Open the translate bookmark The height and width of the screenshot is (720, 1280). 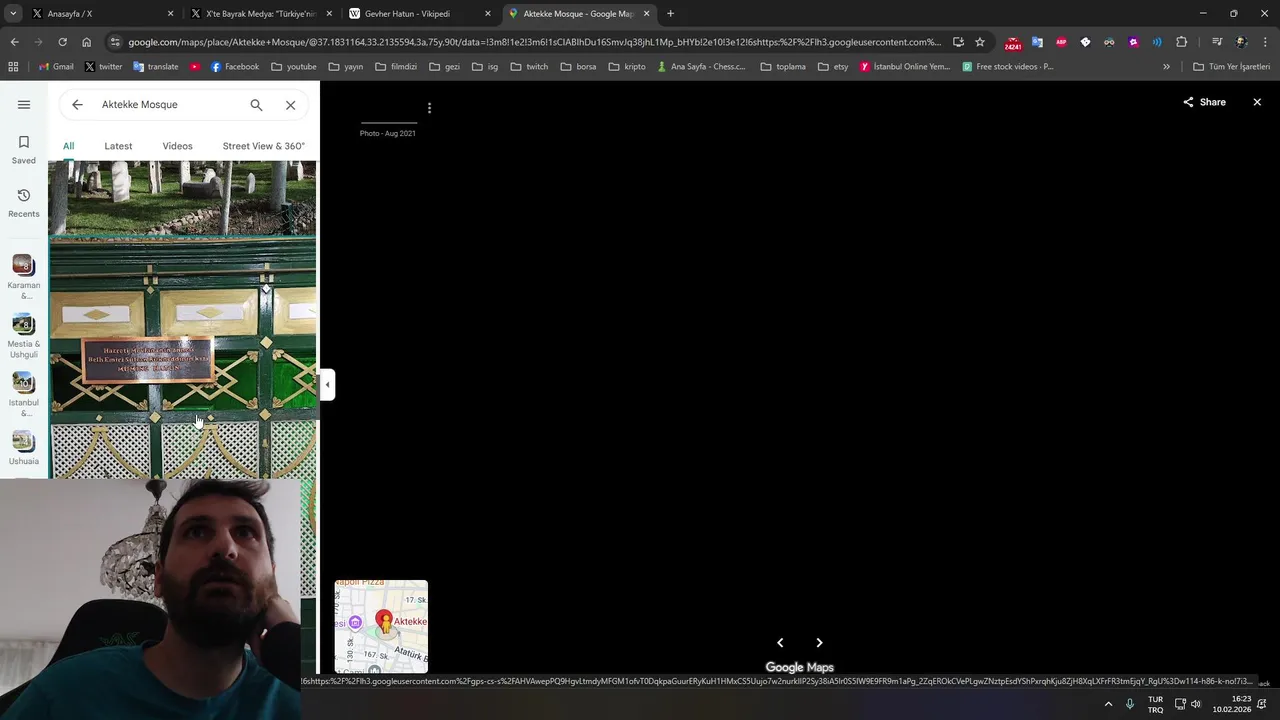155,67
